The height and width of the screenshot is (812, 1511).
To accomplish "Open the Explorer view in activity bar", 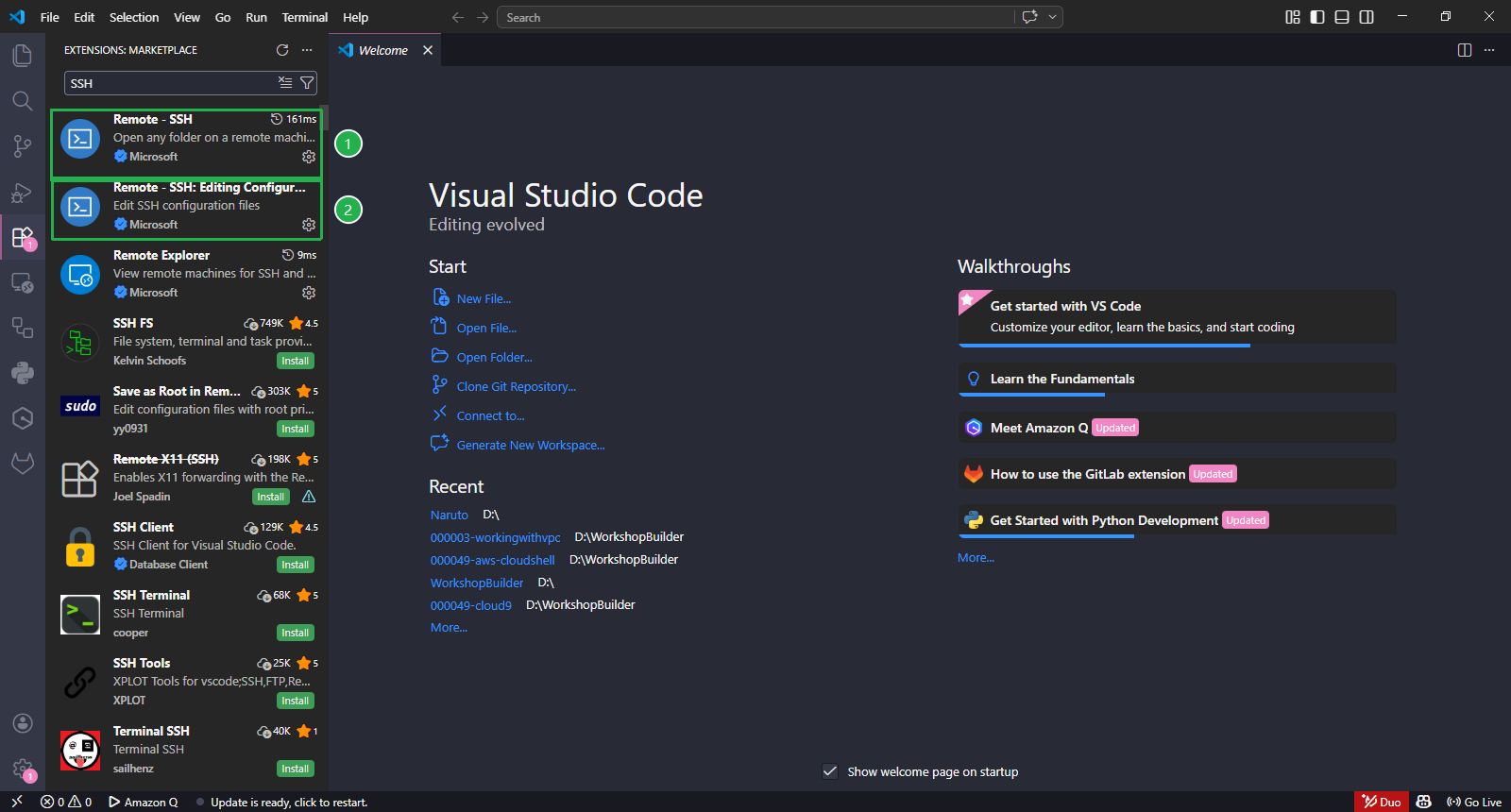I will pos(23,56).
